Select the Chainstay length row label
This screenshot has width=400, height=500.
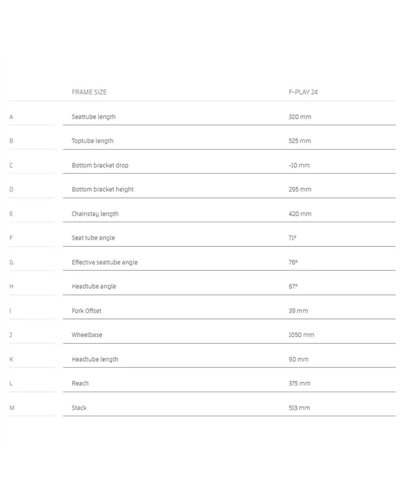pyautogui.click(x=95, y=214)
